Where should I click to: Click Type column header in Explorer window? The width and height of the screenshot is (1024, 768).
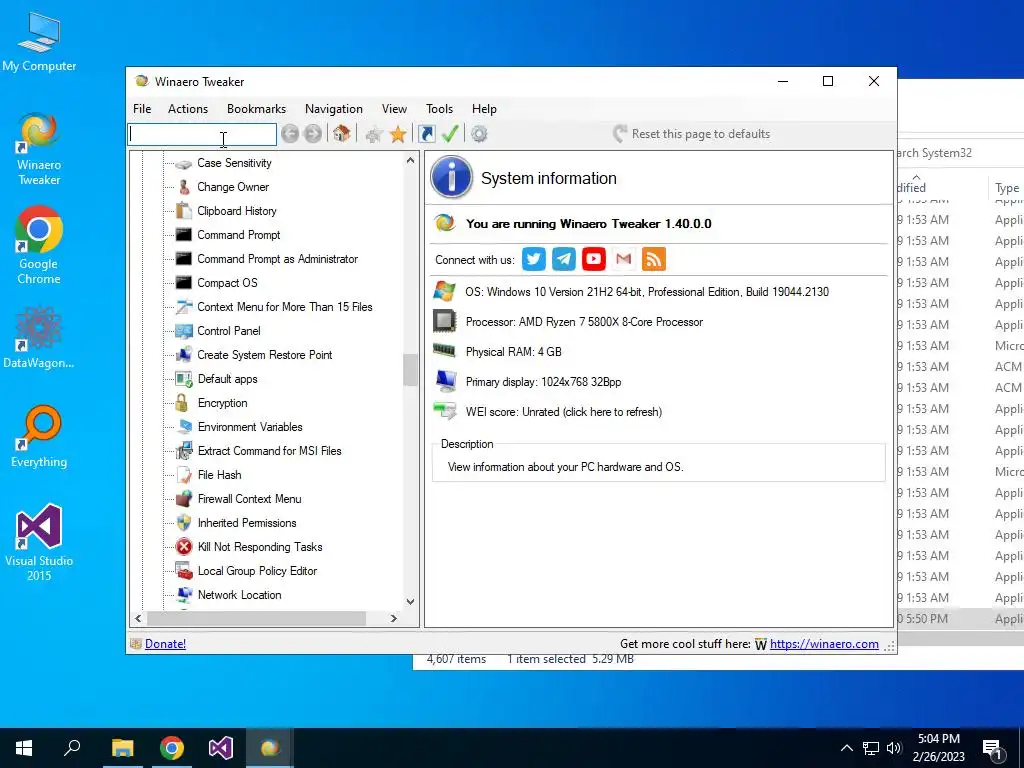coord(1007,188)
